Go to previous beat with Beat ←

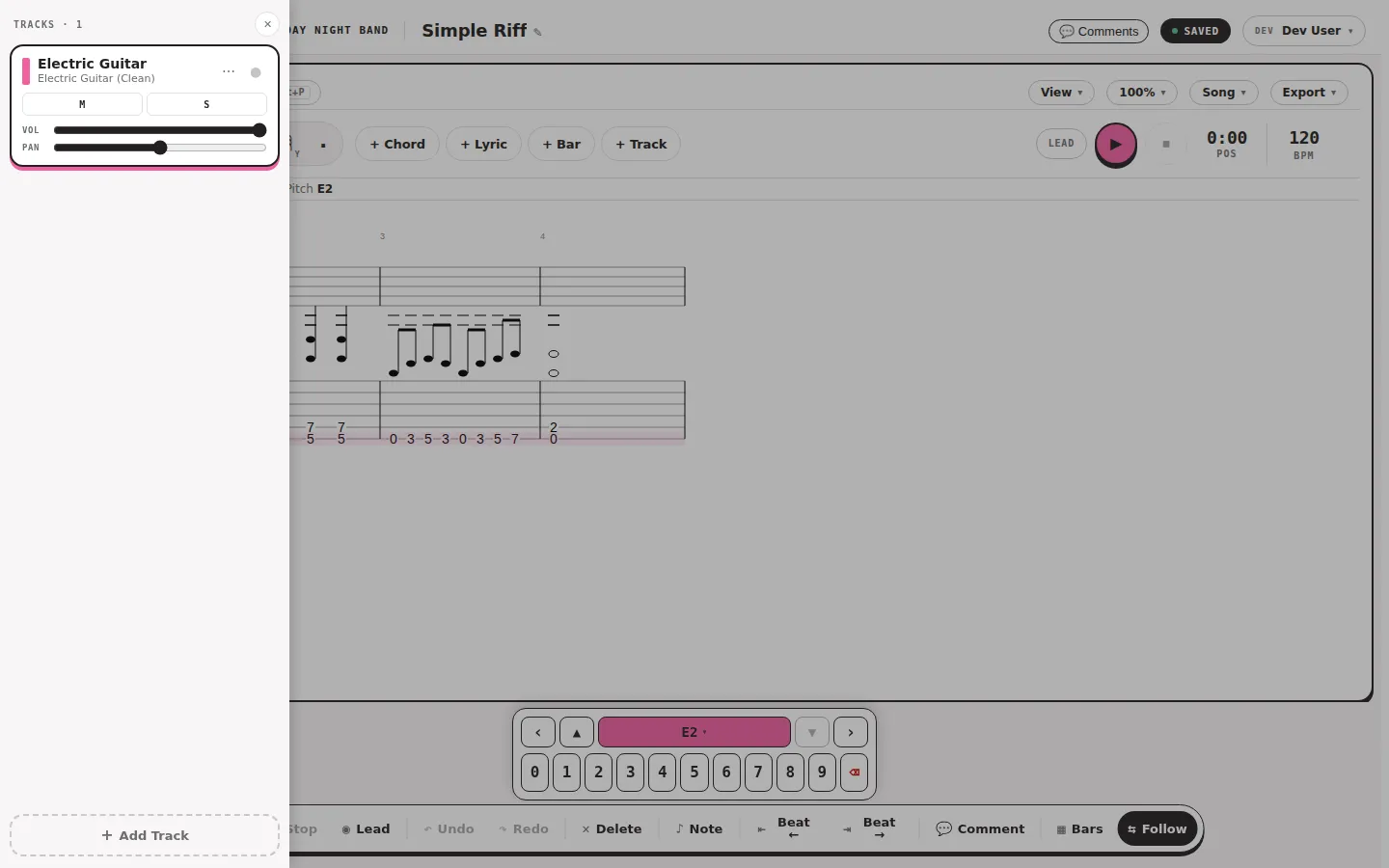click(x=784, y=828)
